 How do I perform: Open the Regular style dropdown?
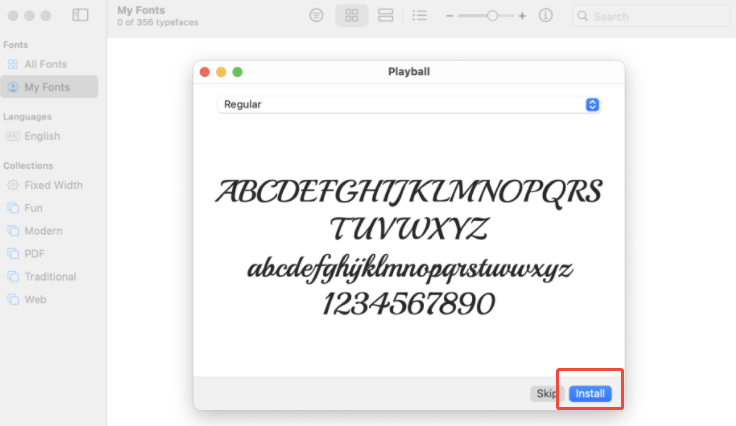click(408, 104)
